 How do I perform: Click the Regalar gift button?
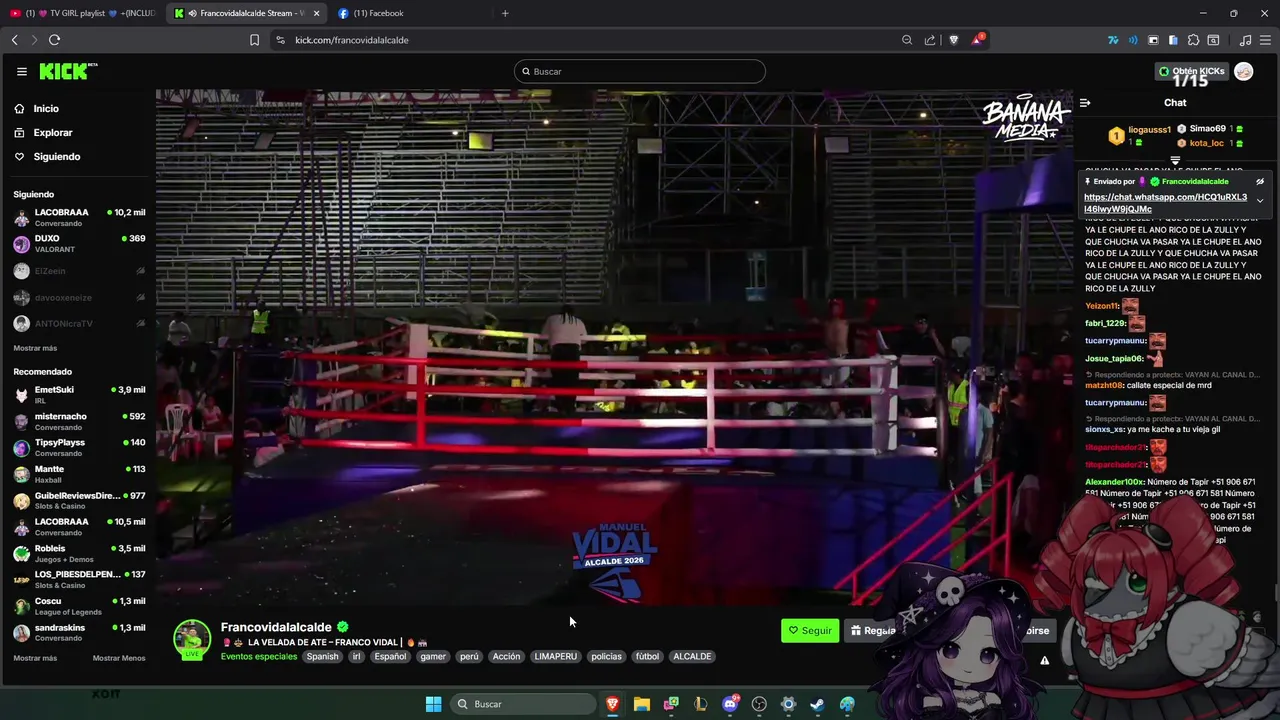(x=873, y=631)
